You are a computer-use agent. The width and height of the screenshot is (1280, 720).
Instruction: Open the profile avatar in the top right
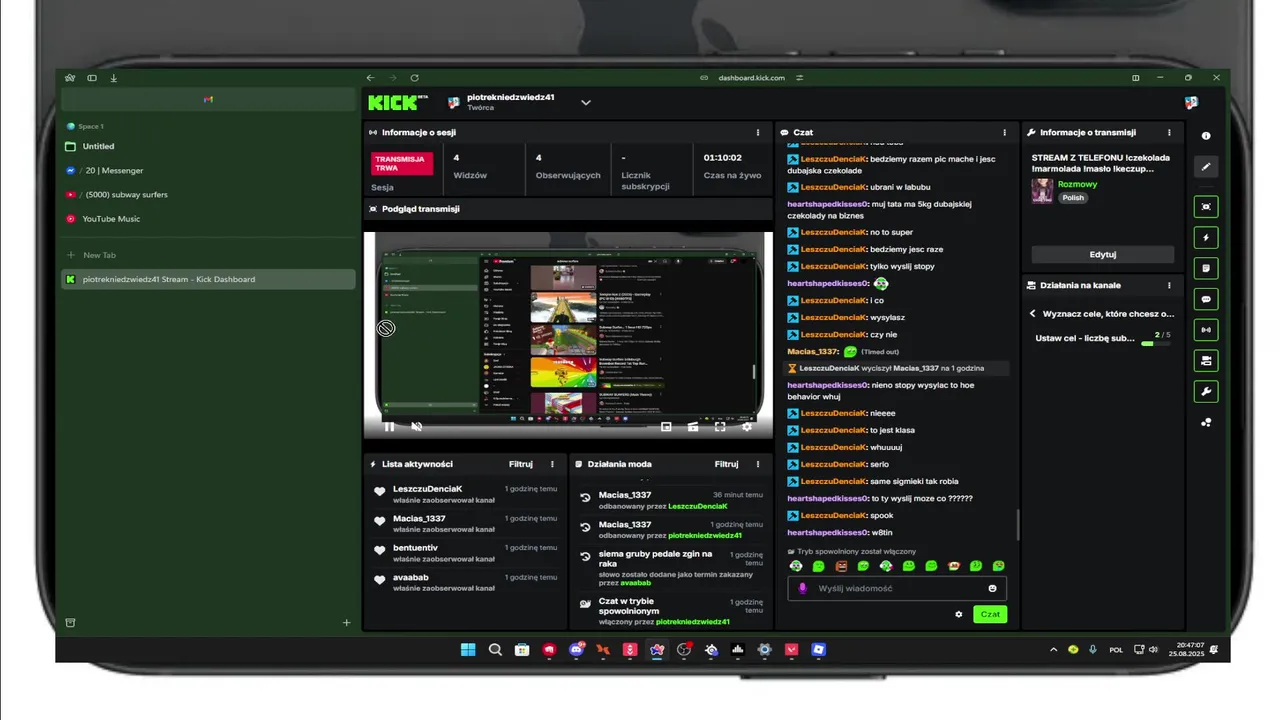(1191, 102)
